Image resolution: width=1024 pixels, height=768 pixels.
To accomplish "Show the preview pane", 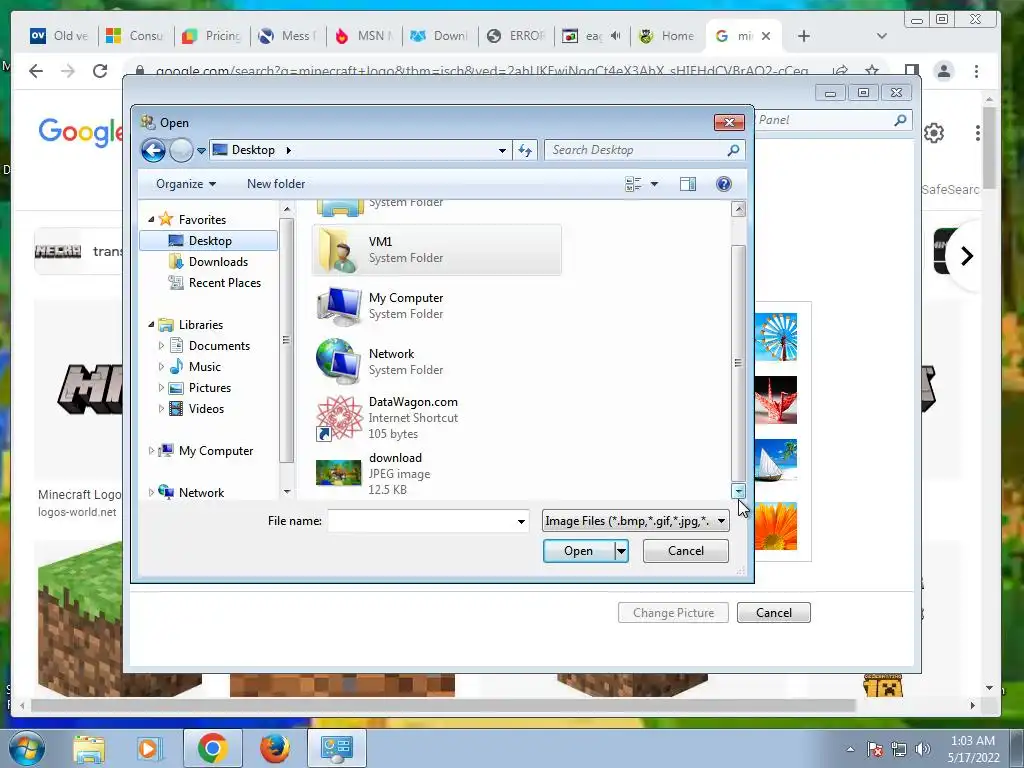I will 688,184.
